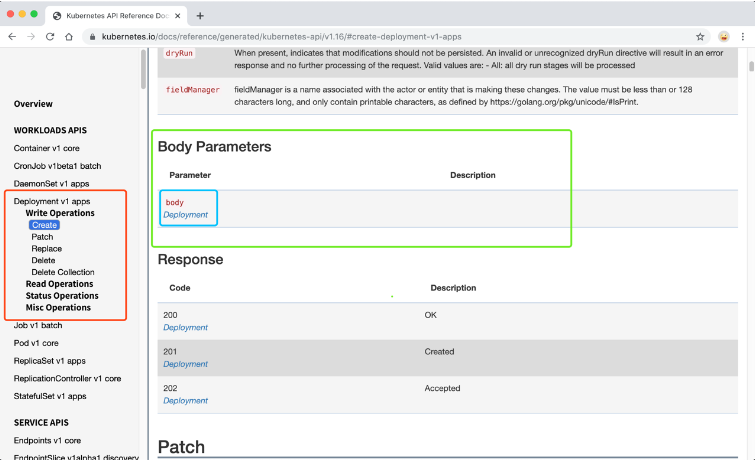Expand Status Operations under Deployment
This screenshot has height=462, width=755.
(x=62, y=296)
